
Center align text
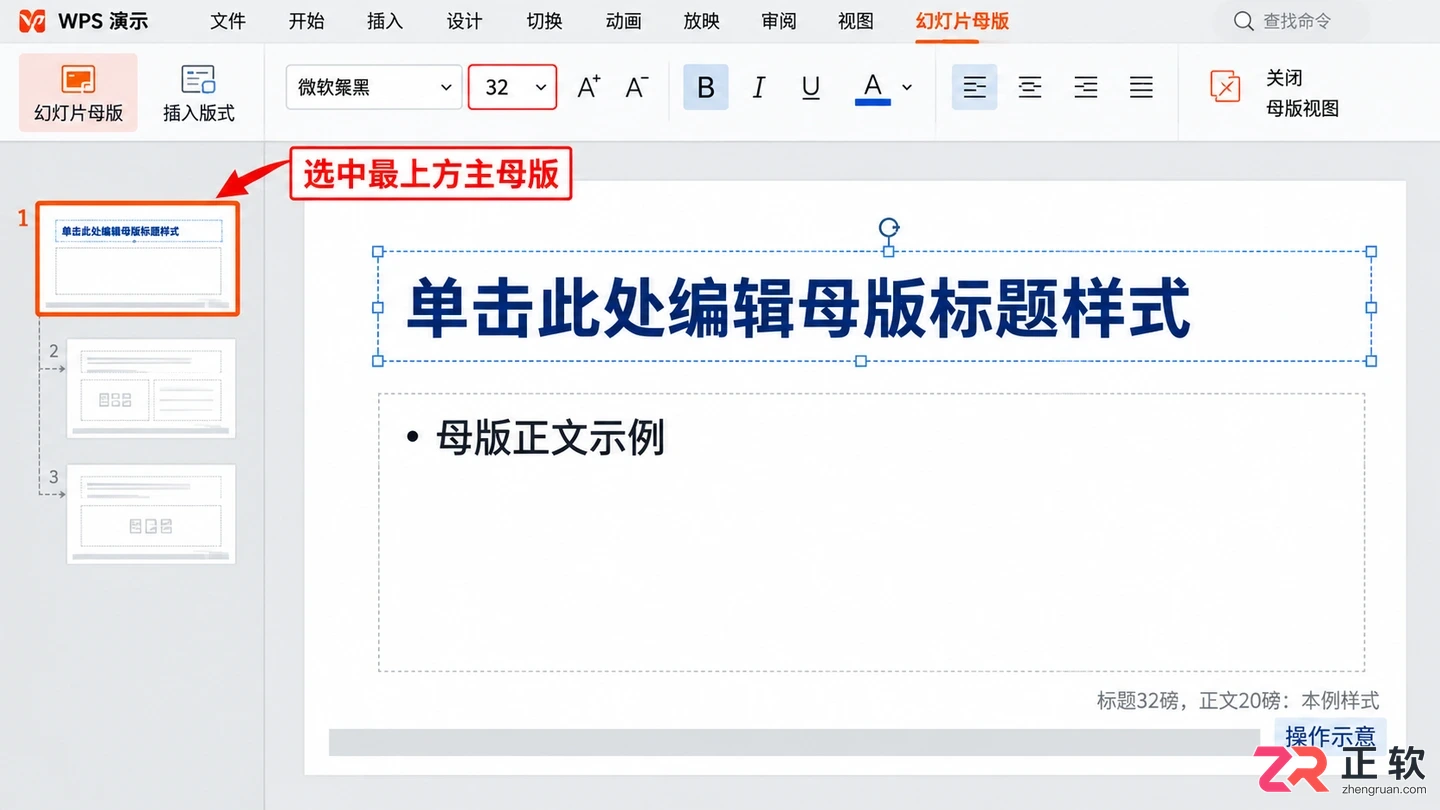pyautogui.click(x=1030, y=87)
